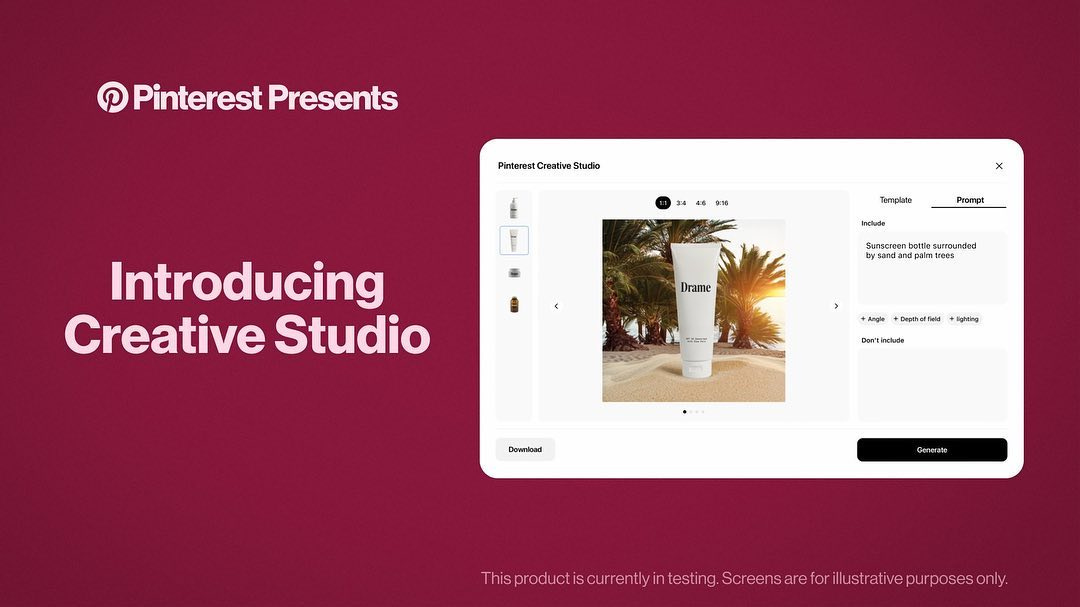Choose the 1:1 aspect ratio
Image resolution: width=1080 pixels, height=607 pixels.
663,203
